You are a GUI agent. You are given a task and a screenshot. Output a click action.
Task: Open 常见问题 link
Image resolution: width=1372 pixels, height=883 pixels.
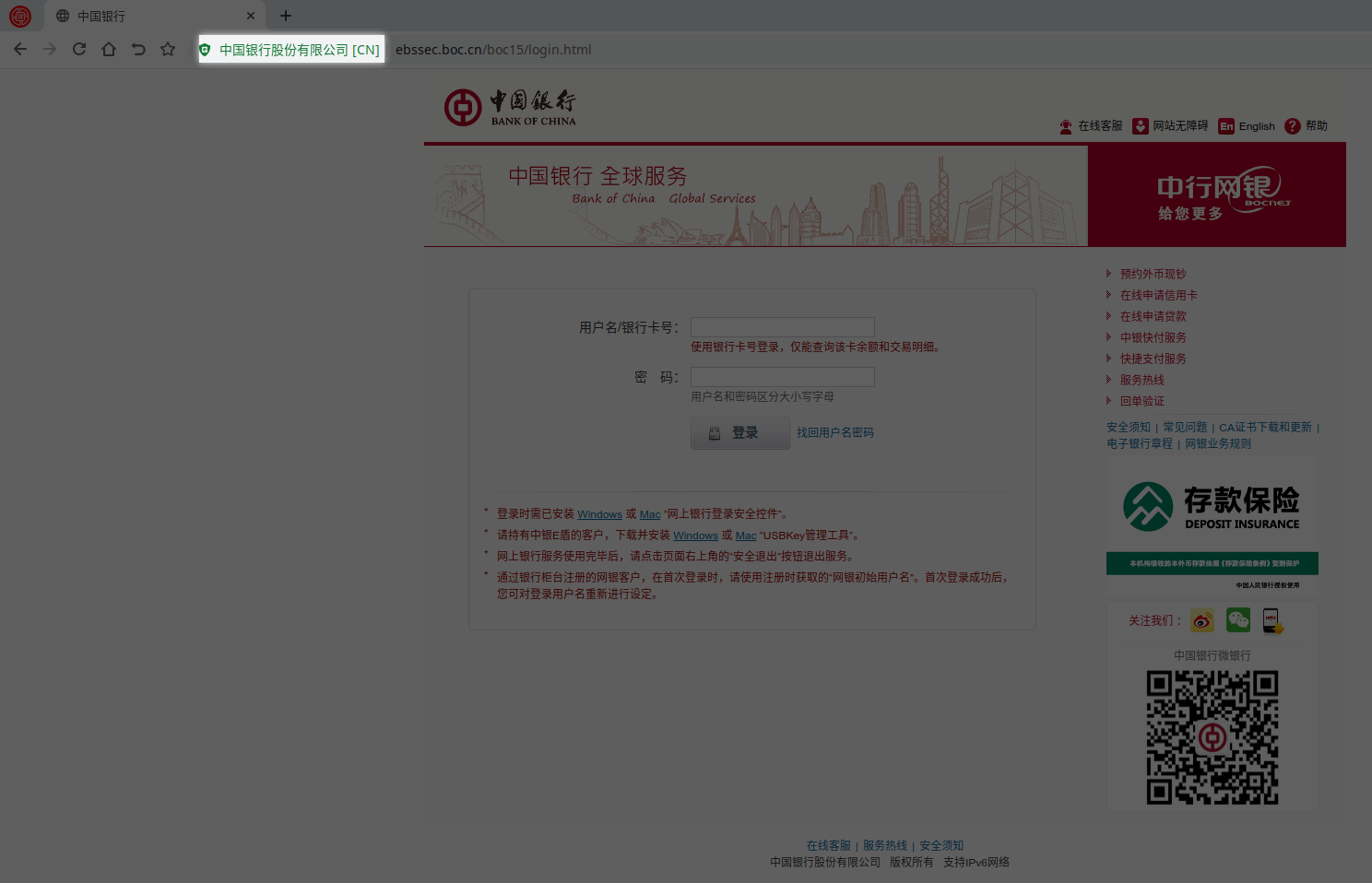(1185, 427)
